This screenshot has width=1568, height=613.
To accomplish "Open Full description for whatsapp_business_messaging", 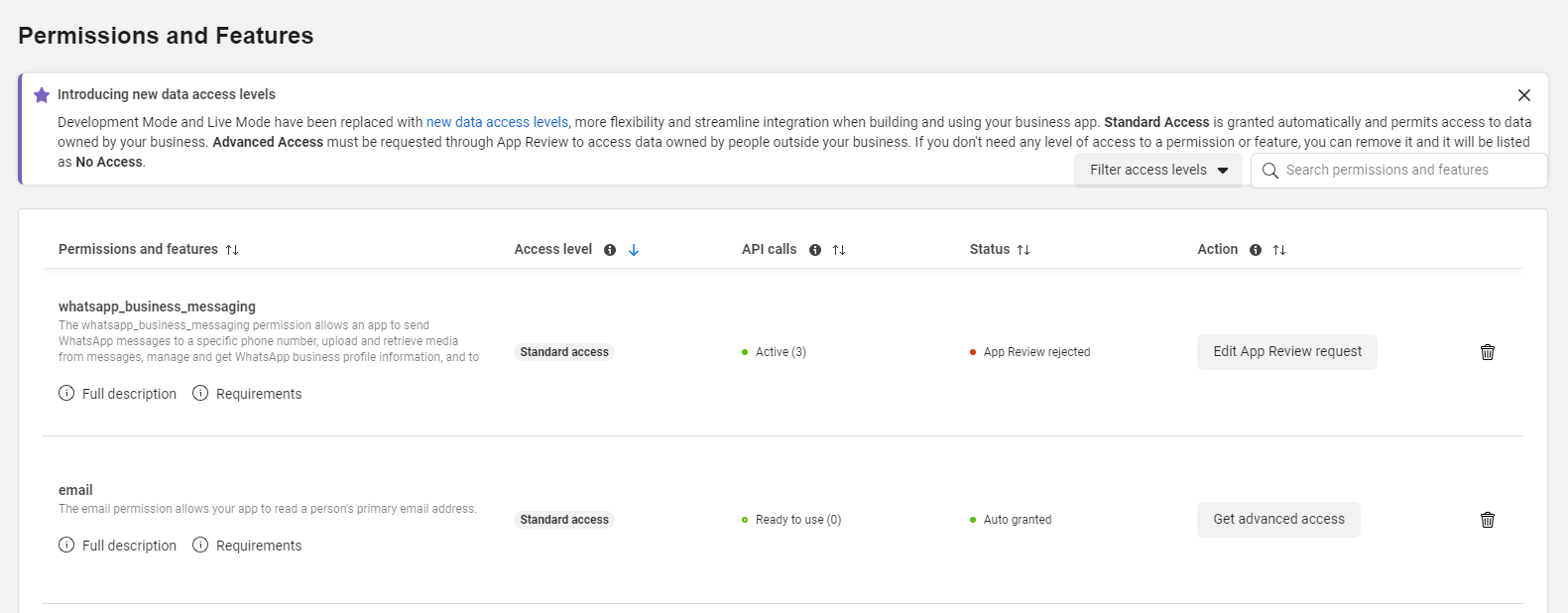I will coord(118,394).
